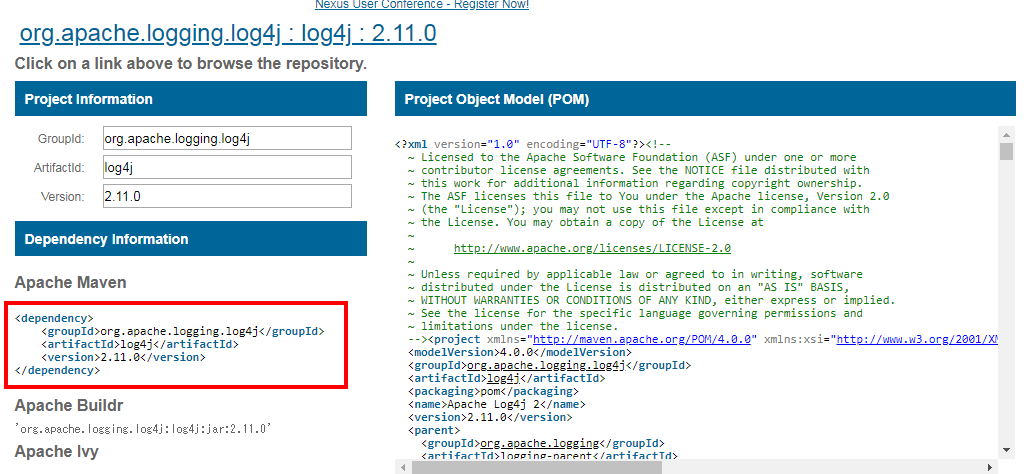Click Buildr string 'org.apache.logging.log4j:log4j:jar:2.11.0'

pyautogui.click(x=143, y=429)
